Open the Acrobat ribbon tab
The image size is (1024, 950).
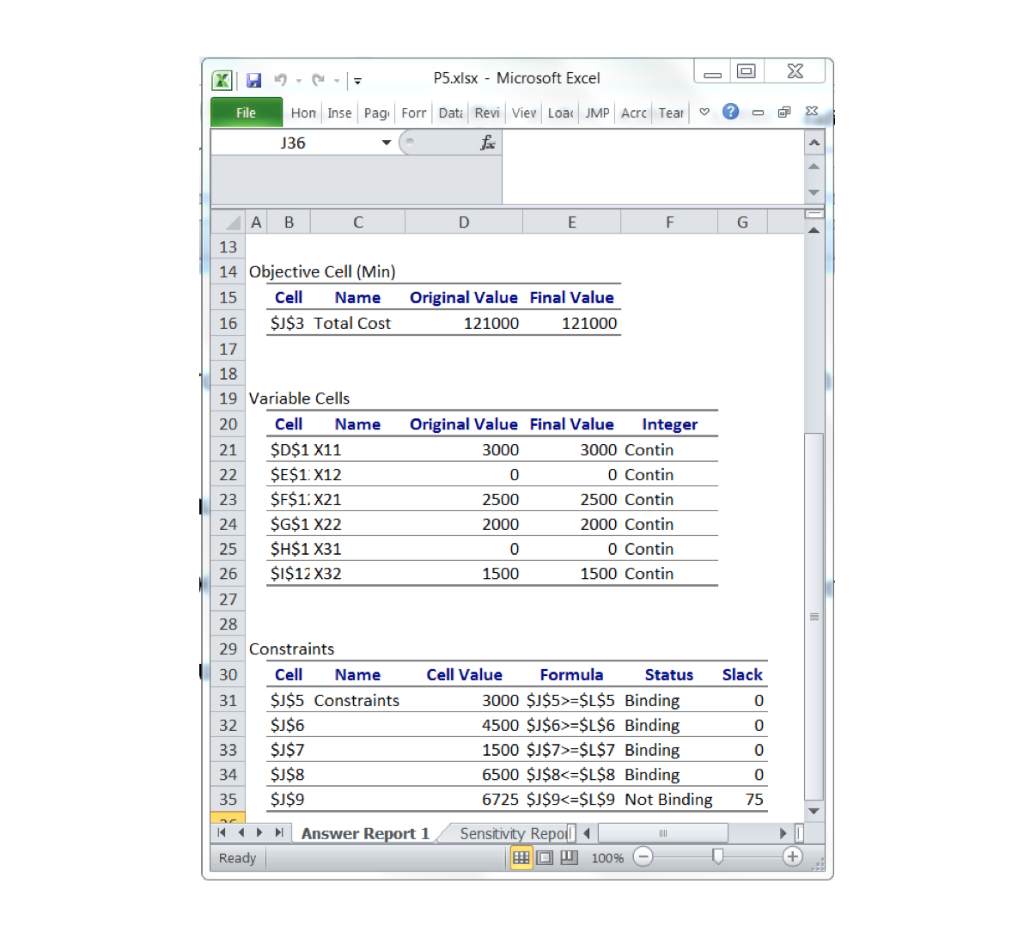pyautogui.click(x=633, y=113)
